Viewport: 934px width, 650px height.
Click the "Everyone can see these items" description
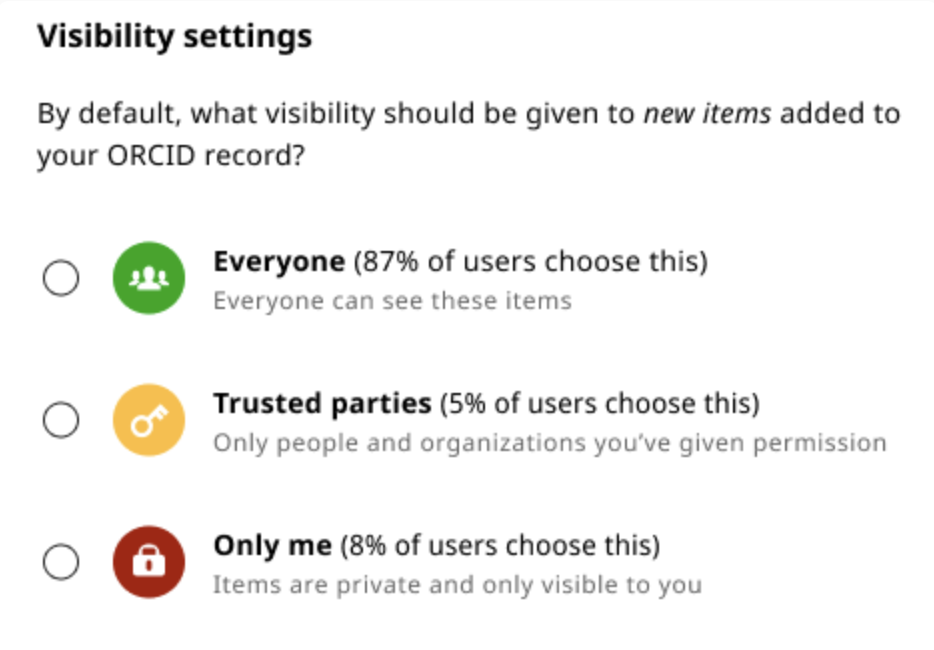[392, 300]
